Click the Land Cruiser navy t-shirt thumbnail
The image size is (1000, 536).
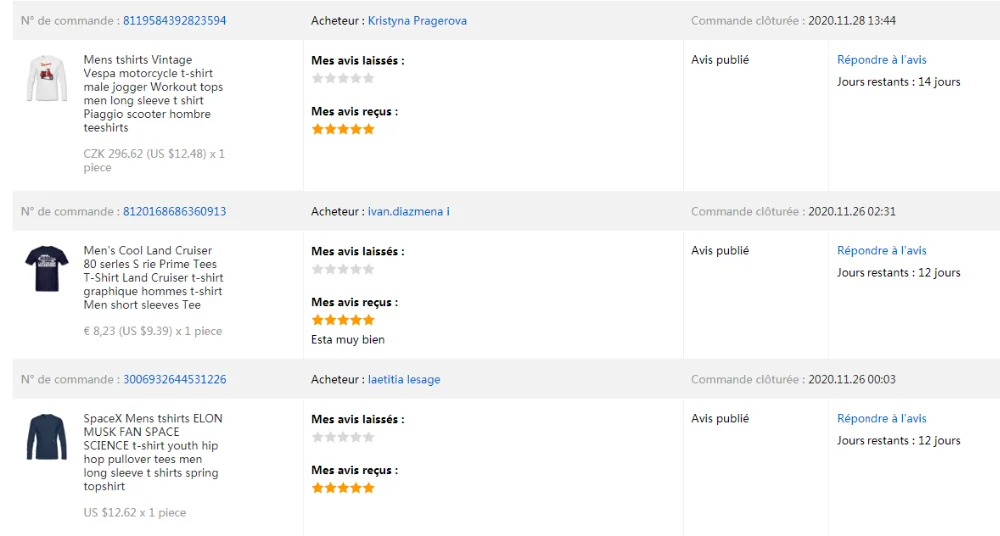pos(46,268)
